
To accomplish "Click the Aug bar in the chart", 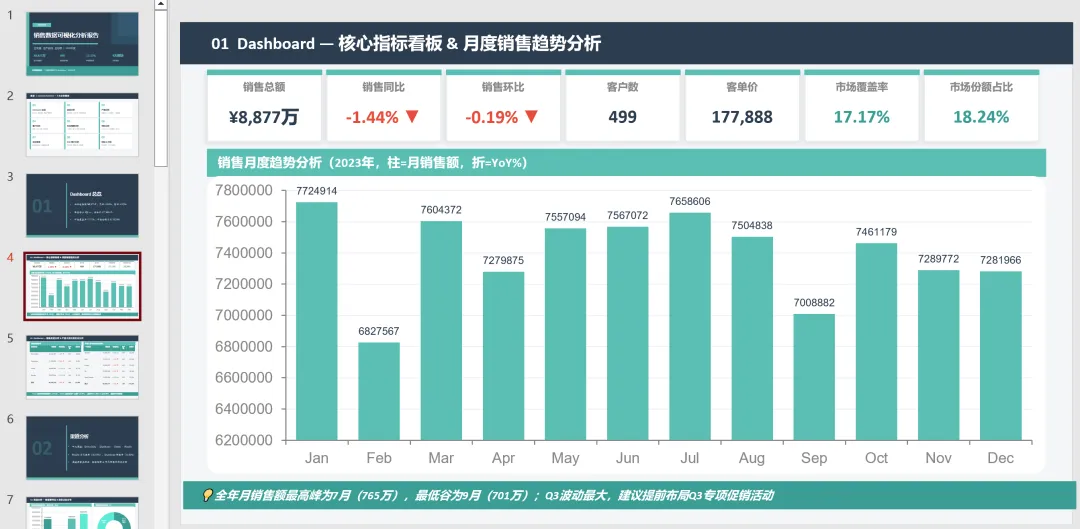I will point(752,338).
